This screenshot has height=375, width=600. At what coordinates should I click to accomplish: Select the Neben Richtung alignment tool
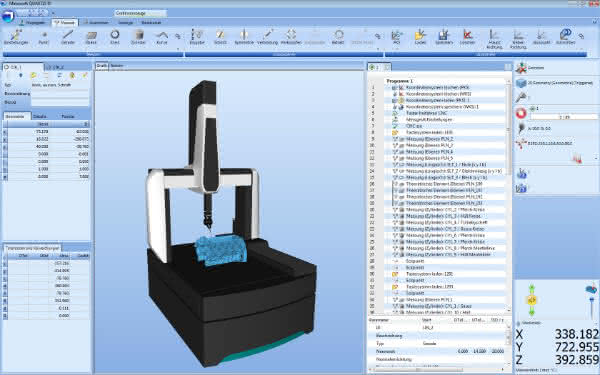coord(518,39)
